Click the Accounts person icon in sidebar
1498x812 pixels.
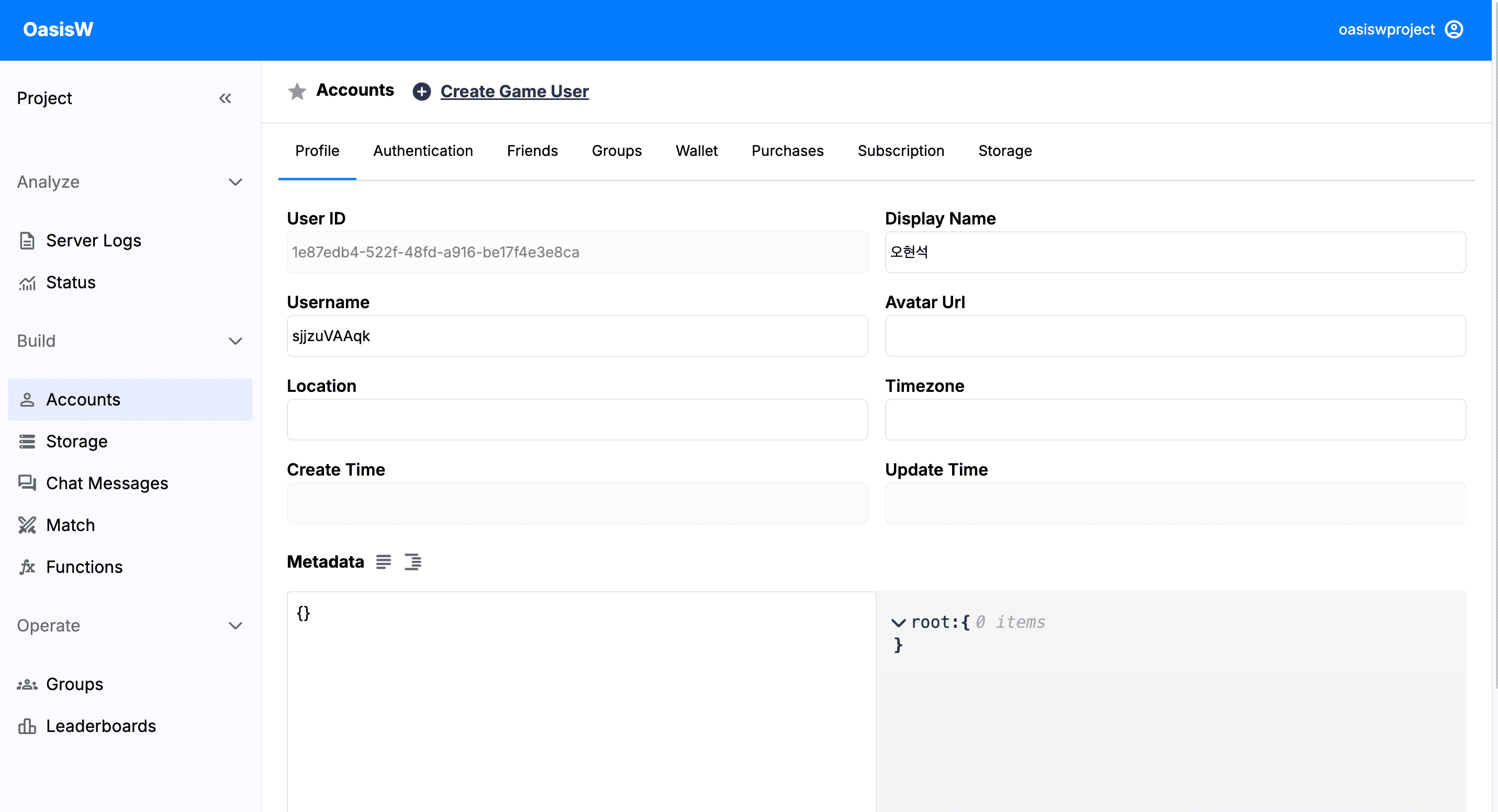27,399
